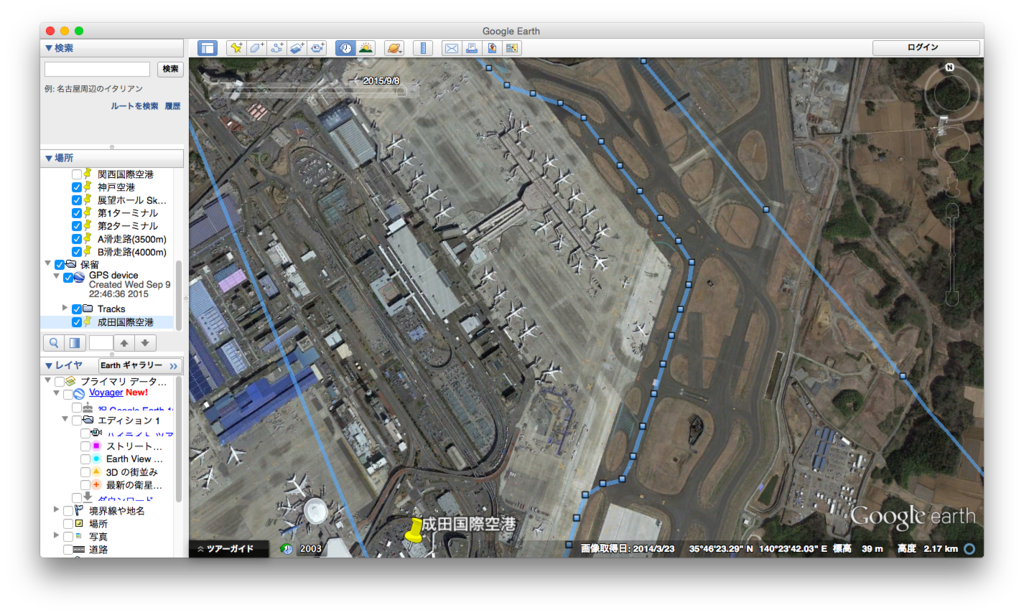Viewport: 1024px width, 615px height.
Task: Click the Layers panel vertical scrollbar
Action: [x=178, y=439]
